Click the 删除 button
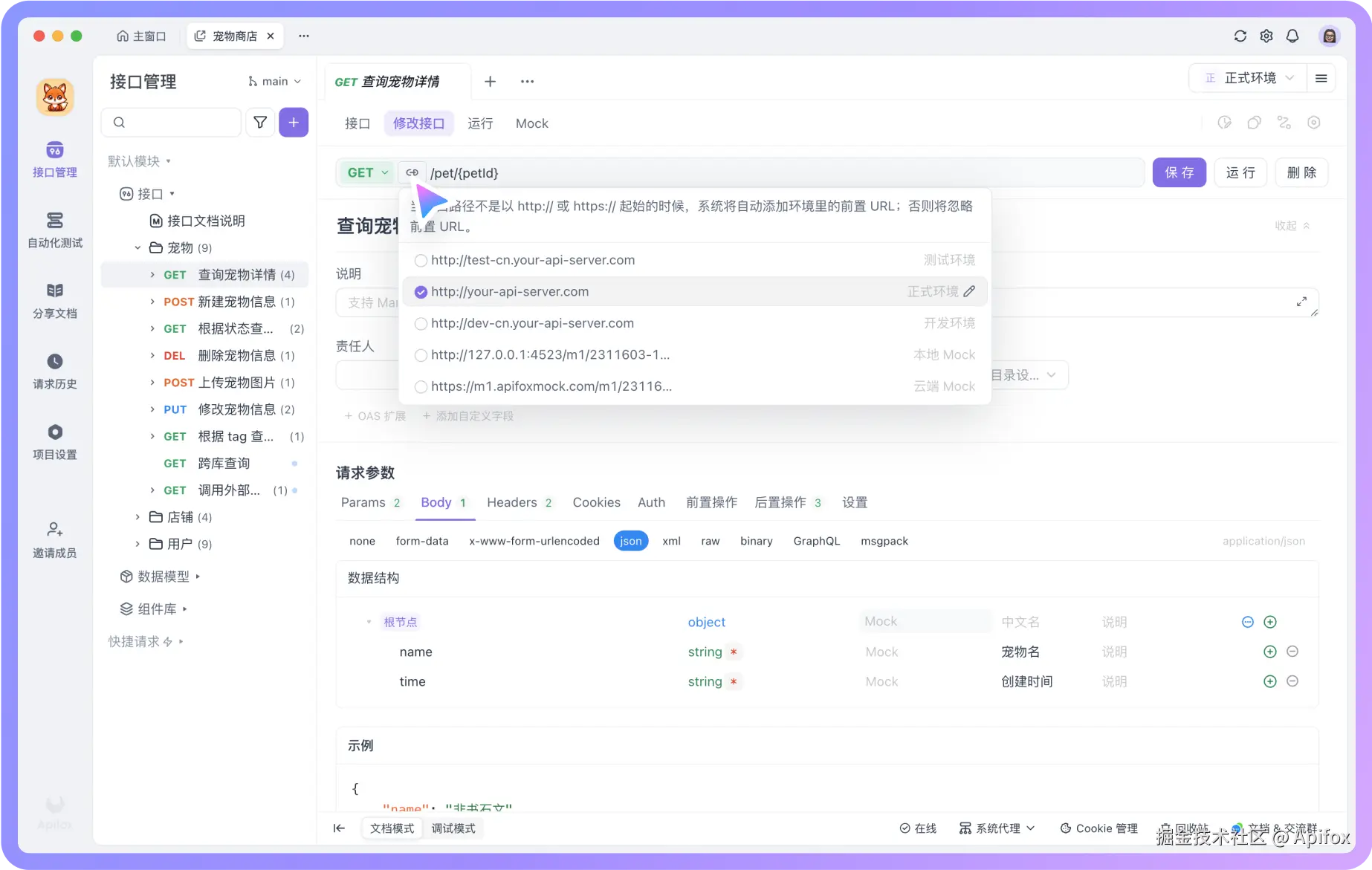This screenshot has height=870, width=1372. (1301, 172)
